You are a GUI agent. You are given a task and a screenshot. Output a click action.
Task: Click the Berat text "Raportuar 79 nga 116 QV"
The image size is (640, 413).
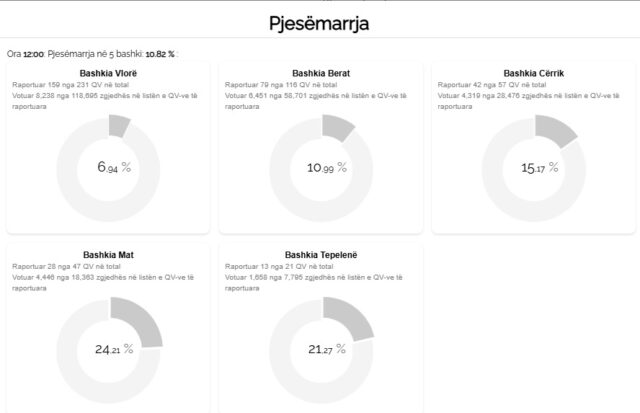click(x=270, y=85)
